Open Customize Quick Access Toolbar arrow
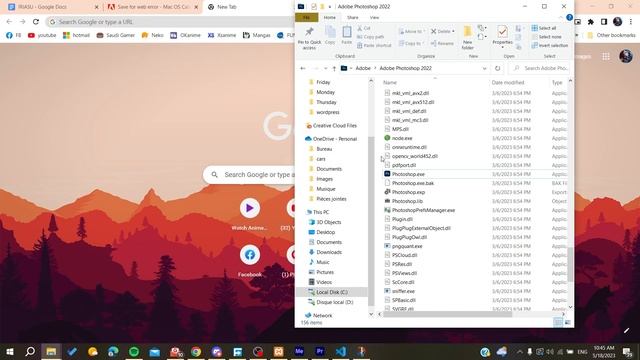 pyautogui.click(x=330, y=7)
